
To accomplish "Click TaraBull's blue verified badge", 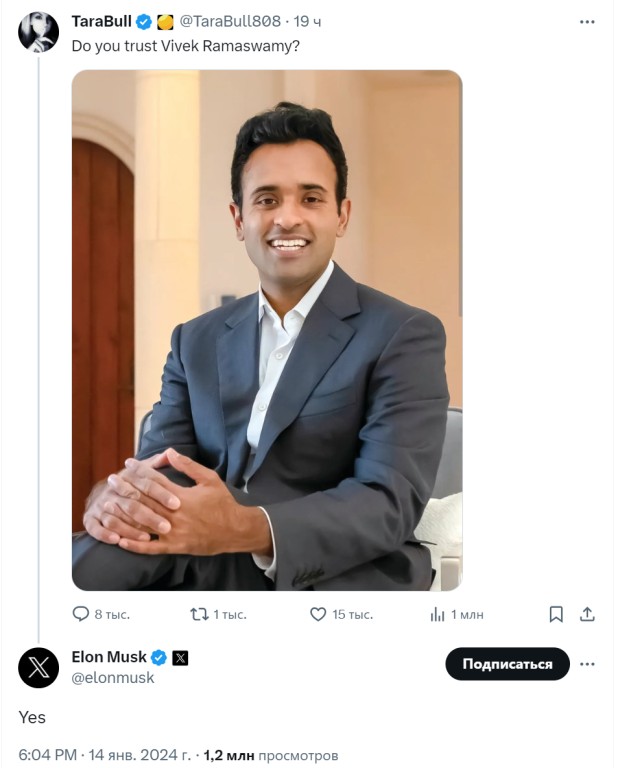I will pyautogui.click(x=144, y=21).
